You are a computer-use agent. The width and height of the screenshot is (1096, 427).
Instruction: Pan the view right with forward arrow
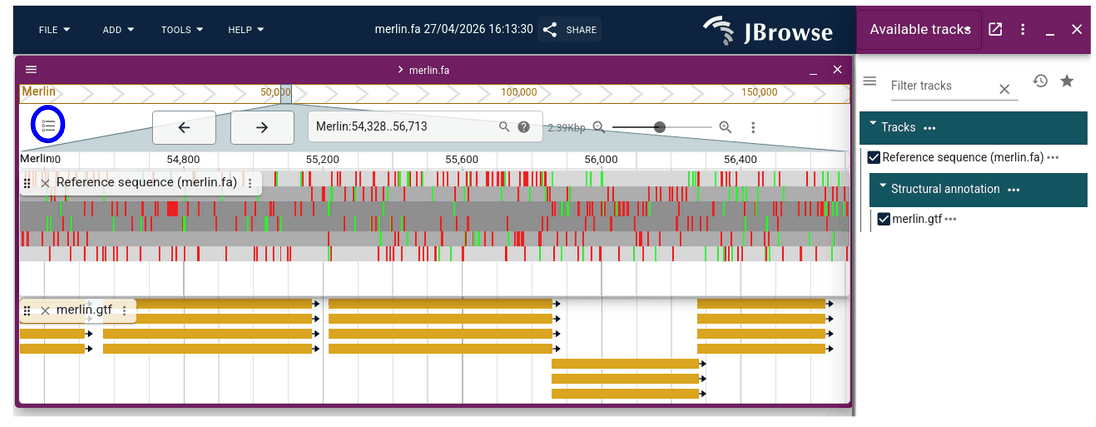click(262, 127)
